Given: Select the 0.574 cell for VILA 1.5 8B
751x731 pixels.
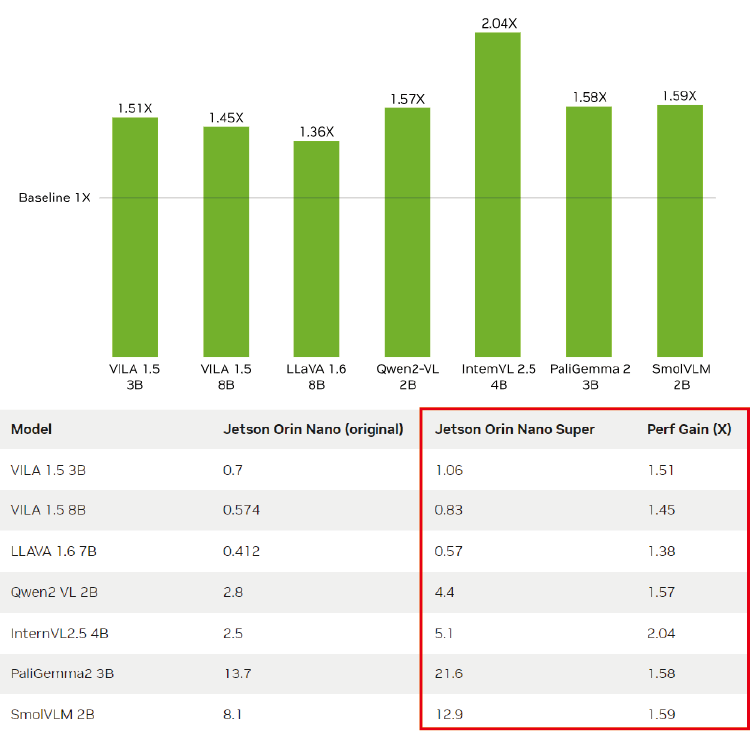Looking at the screenshot, I should tap(240, 510).
